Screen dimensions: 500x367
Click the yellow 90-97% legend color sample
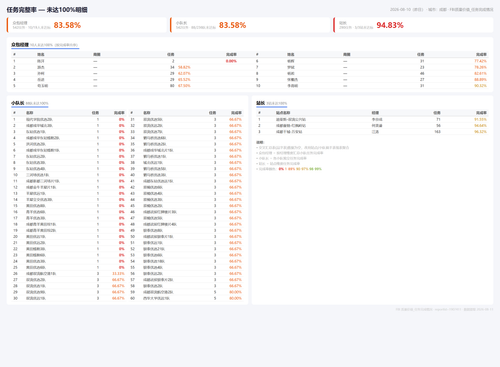pyautogui.click(x=302, y=169)
